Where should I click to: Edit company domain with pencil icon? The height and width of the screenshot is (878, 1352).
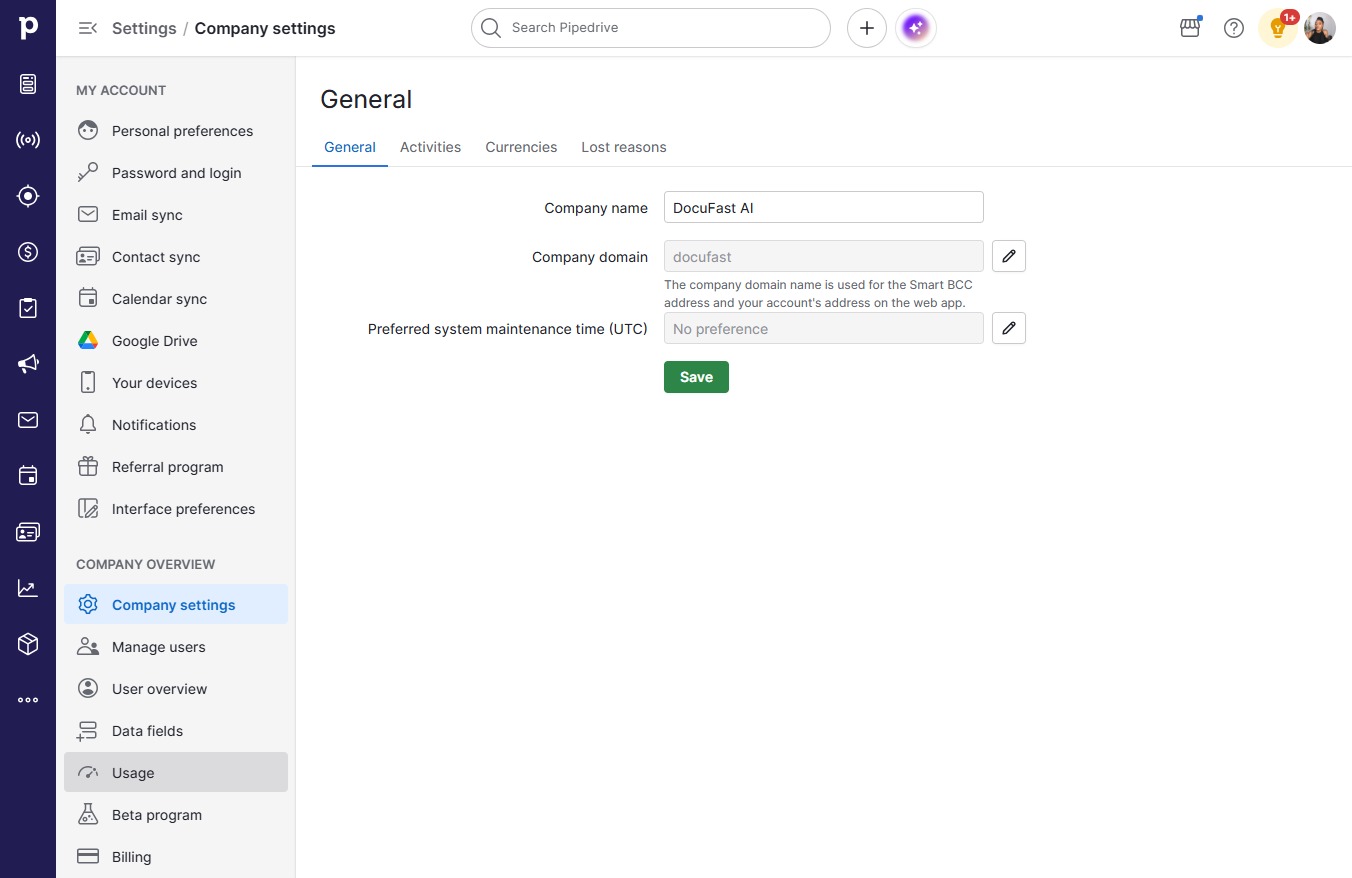pyautogui.click(x=1009, y=256)
